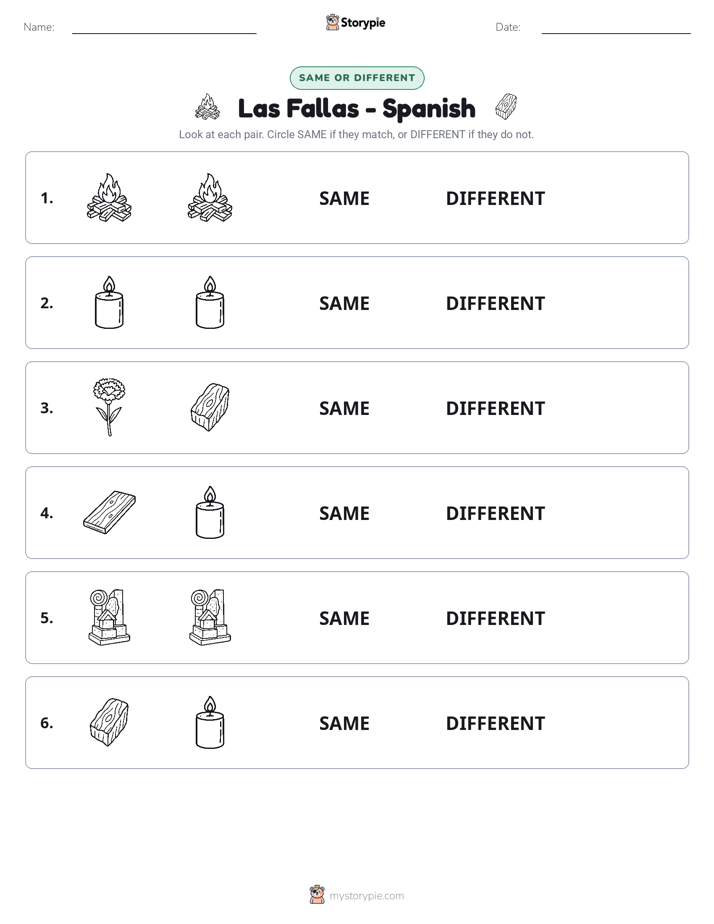
Task: Click the first campfire icon in row 1
Action: pos(109,197)
